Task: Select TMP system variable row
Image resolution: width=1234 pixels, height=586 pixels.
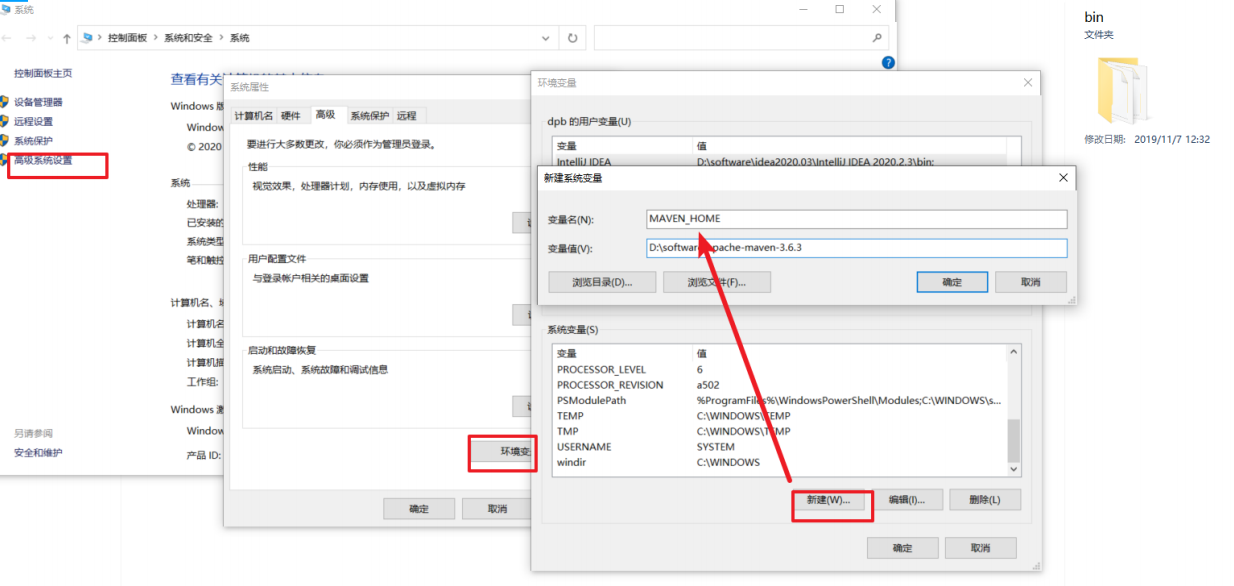Action: click(779, 431)
